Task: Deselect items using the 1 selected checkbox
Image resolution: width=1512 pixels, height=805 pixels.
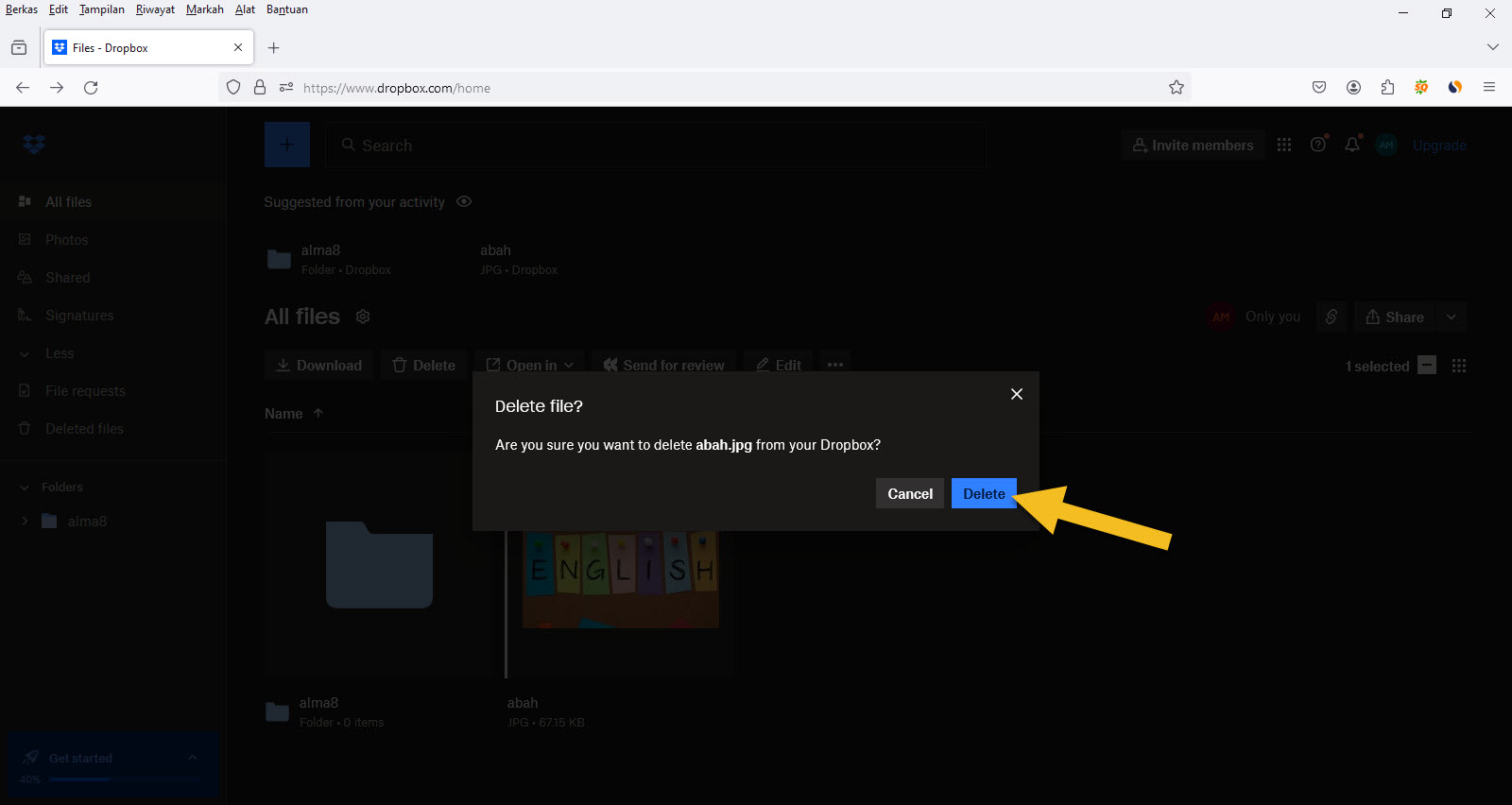Action: [1427, 366]
